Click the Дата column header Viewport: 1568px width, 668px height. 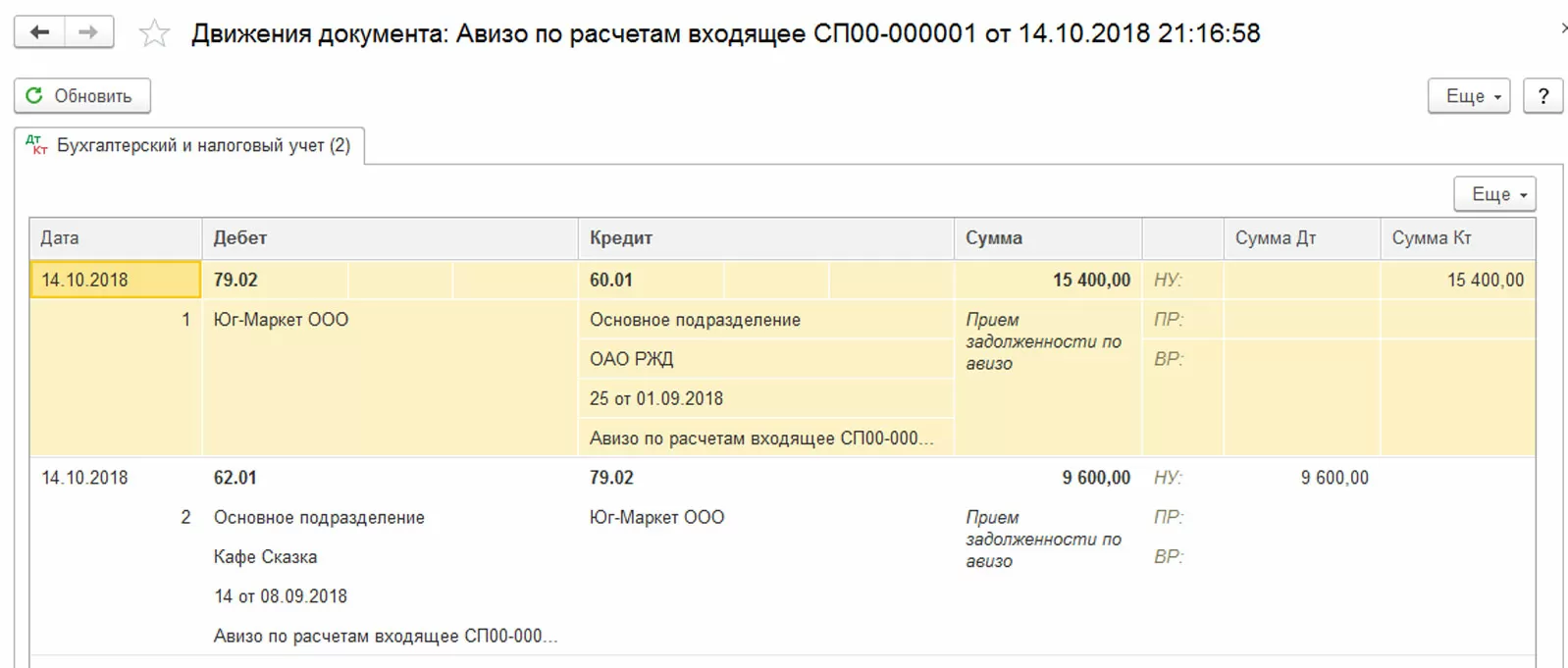pos(60,238)
